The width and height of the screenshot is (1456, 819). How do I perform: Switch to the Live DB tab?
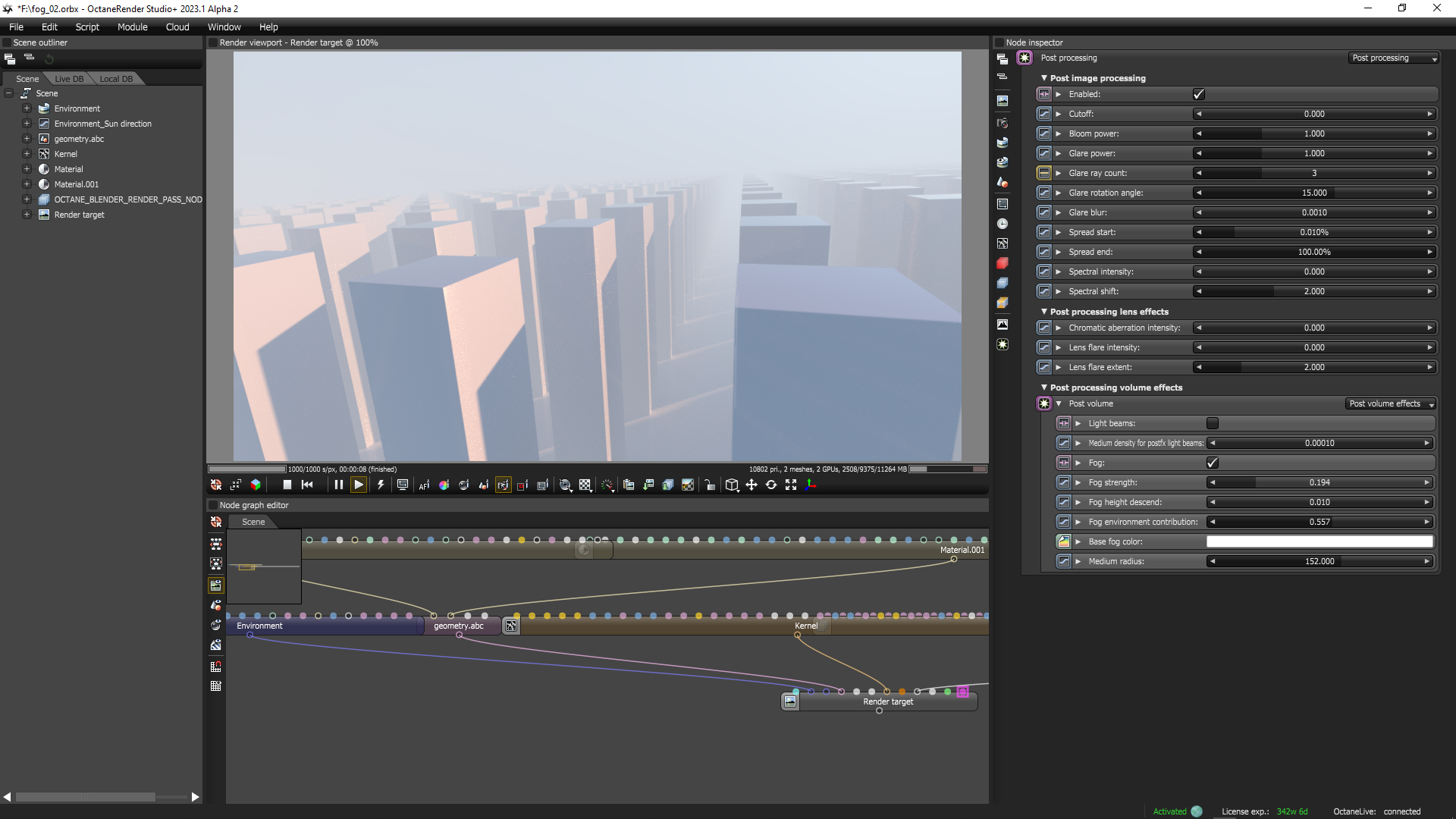(69, 79)
